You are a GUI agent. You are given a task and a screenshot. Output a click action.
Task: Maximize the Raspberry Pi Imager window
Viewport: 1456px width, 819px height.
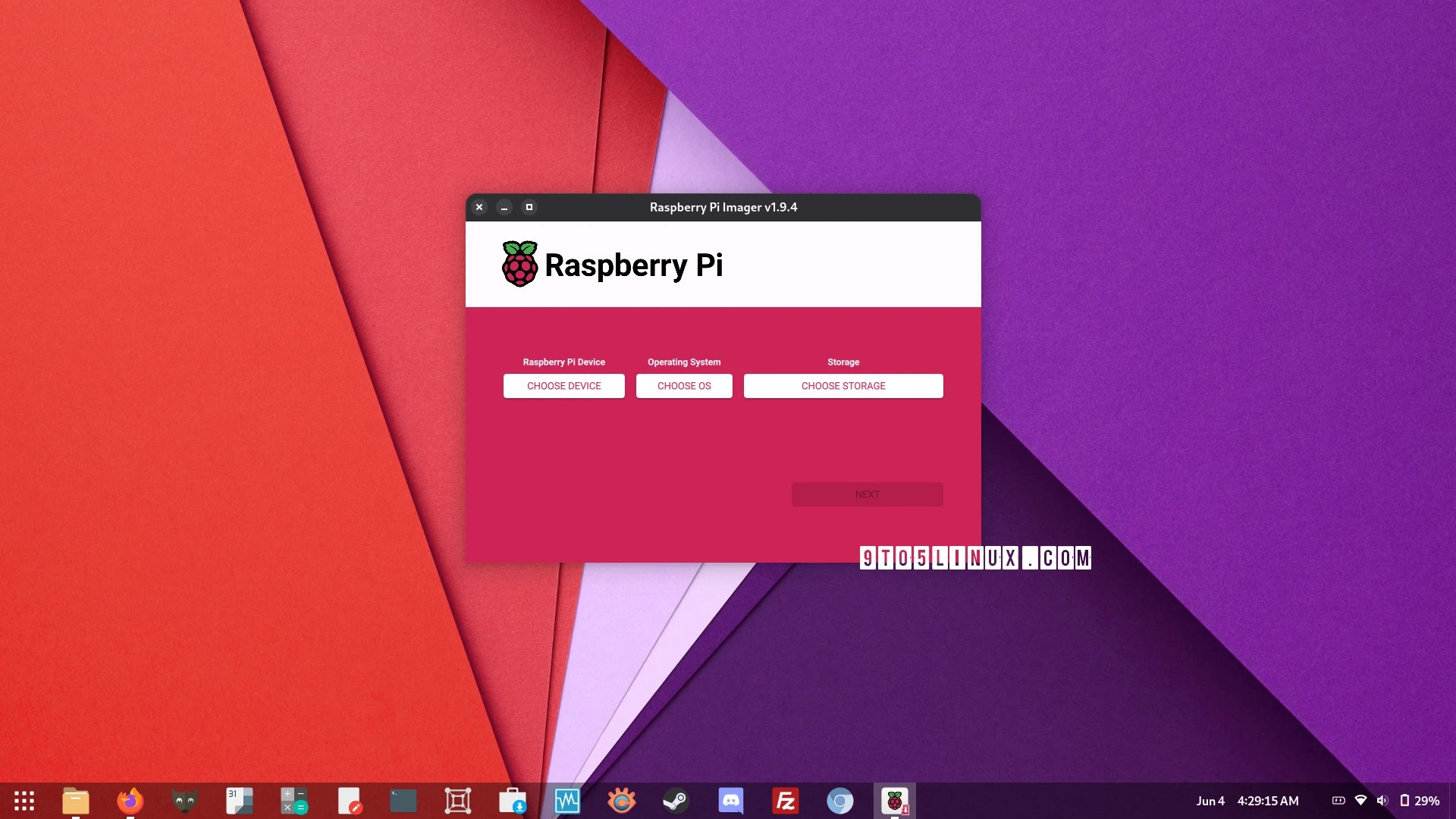529,207
